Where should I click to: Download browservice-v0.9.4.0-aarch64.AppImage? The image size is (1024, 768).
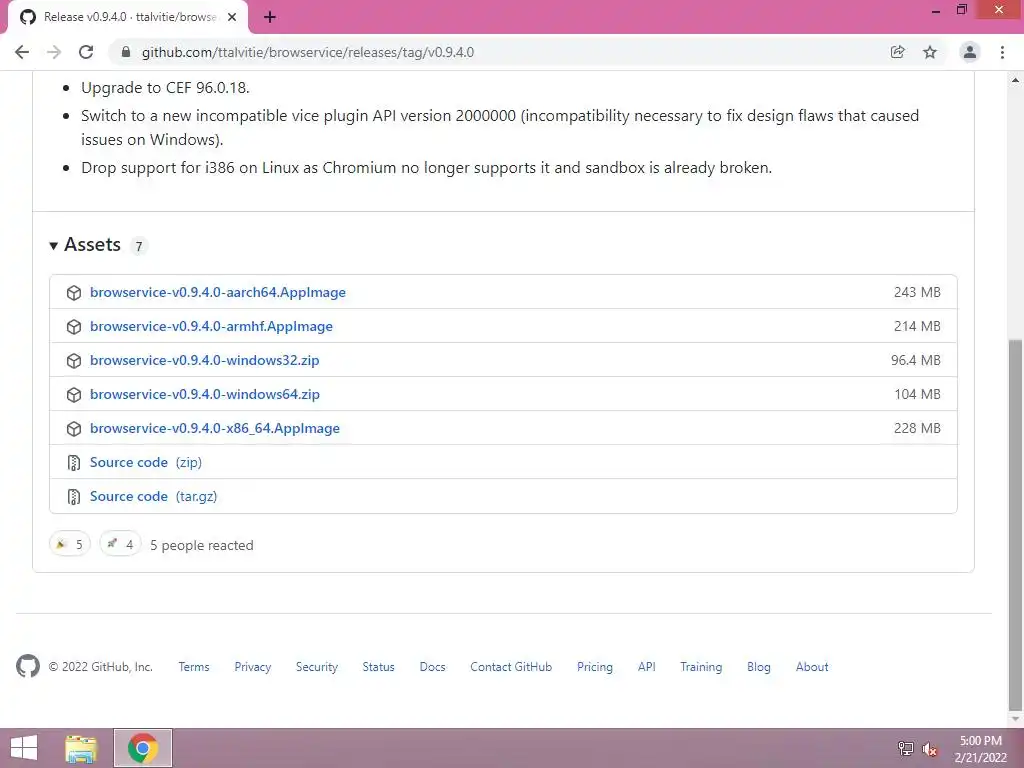pos(217,293)
